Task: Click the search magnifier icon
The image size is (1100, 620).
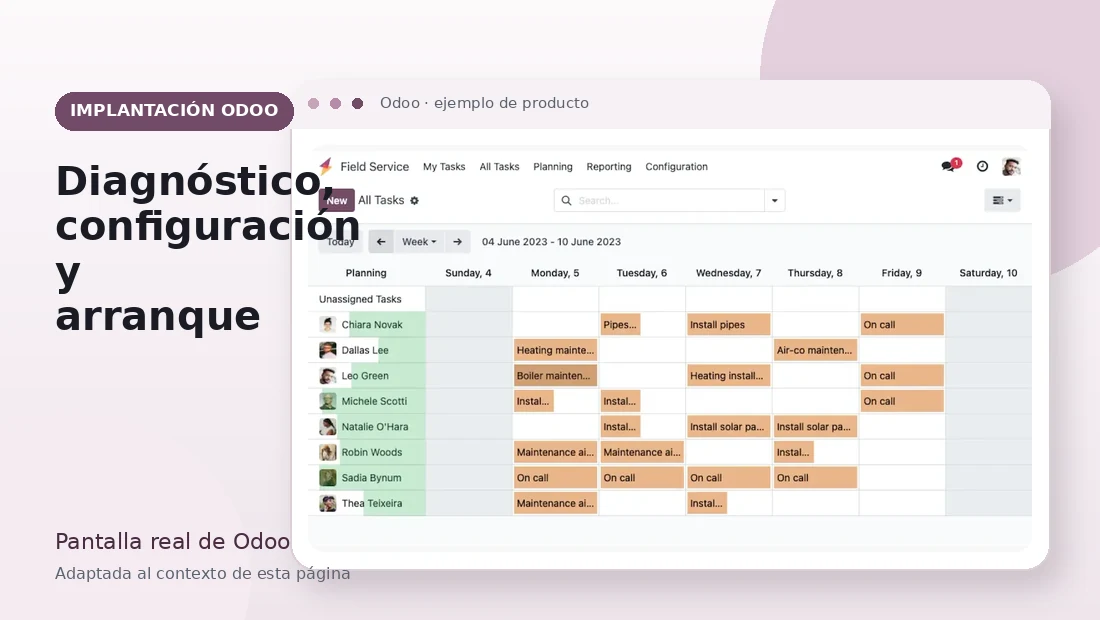Action: pyautogui.click(x=566, y=201)
